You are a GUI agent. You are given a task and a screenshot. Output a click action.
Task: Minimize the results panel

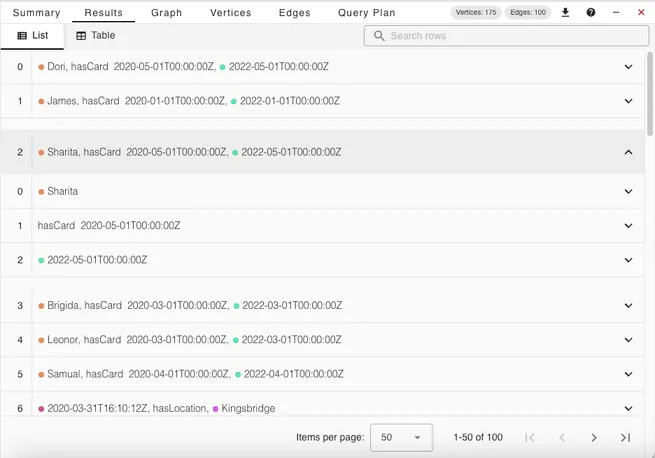click(x=616, y=13)
